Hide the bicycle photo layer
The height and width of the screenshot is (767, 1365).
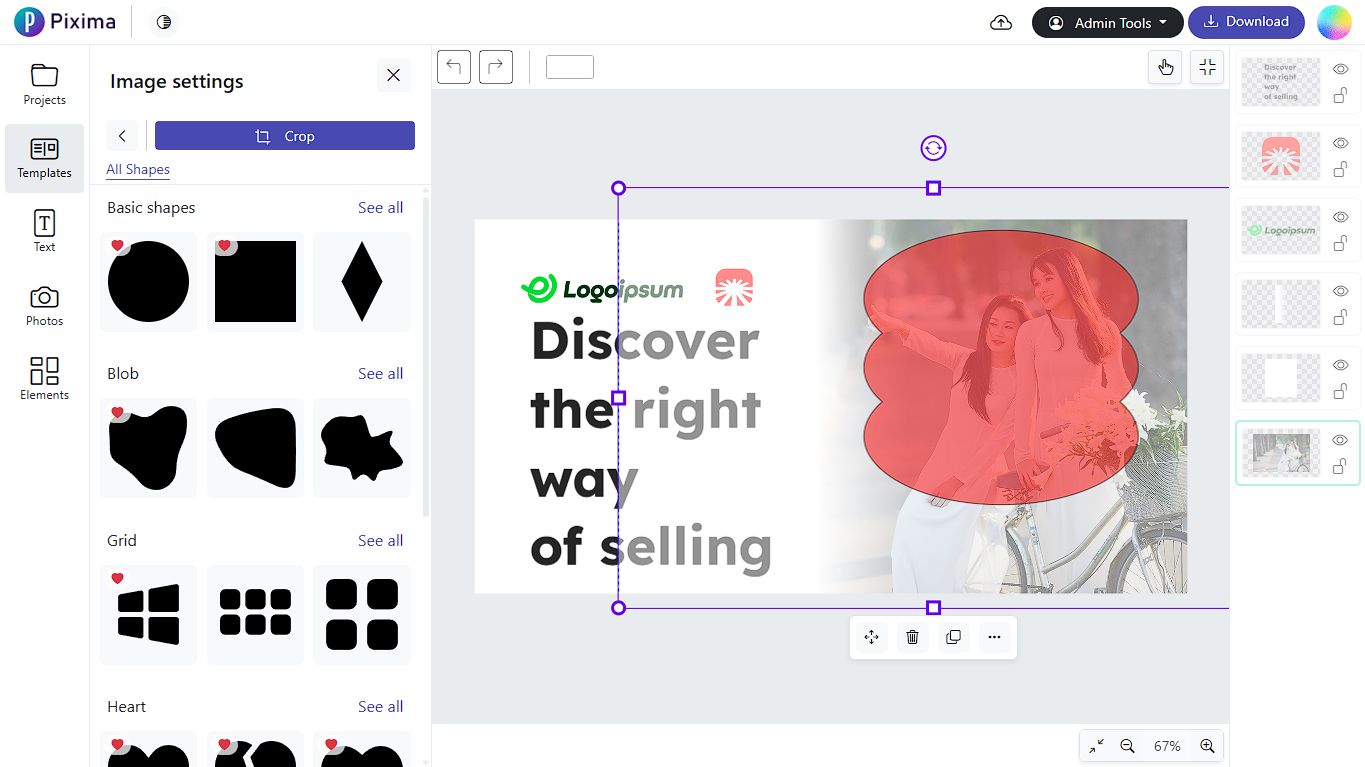pyautogui.click(x=1341, y=440)
